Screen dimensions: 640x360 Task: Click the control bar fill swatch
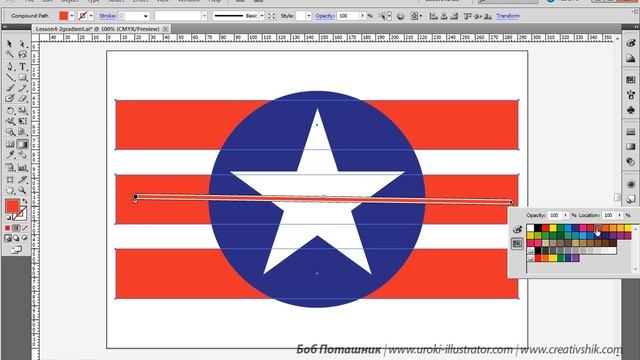[64, 16]
